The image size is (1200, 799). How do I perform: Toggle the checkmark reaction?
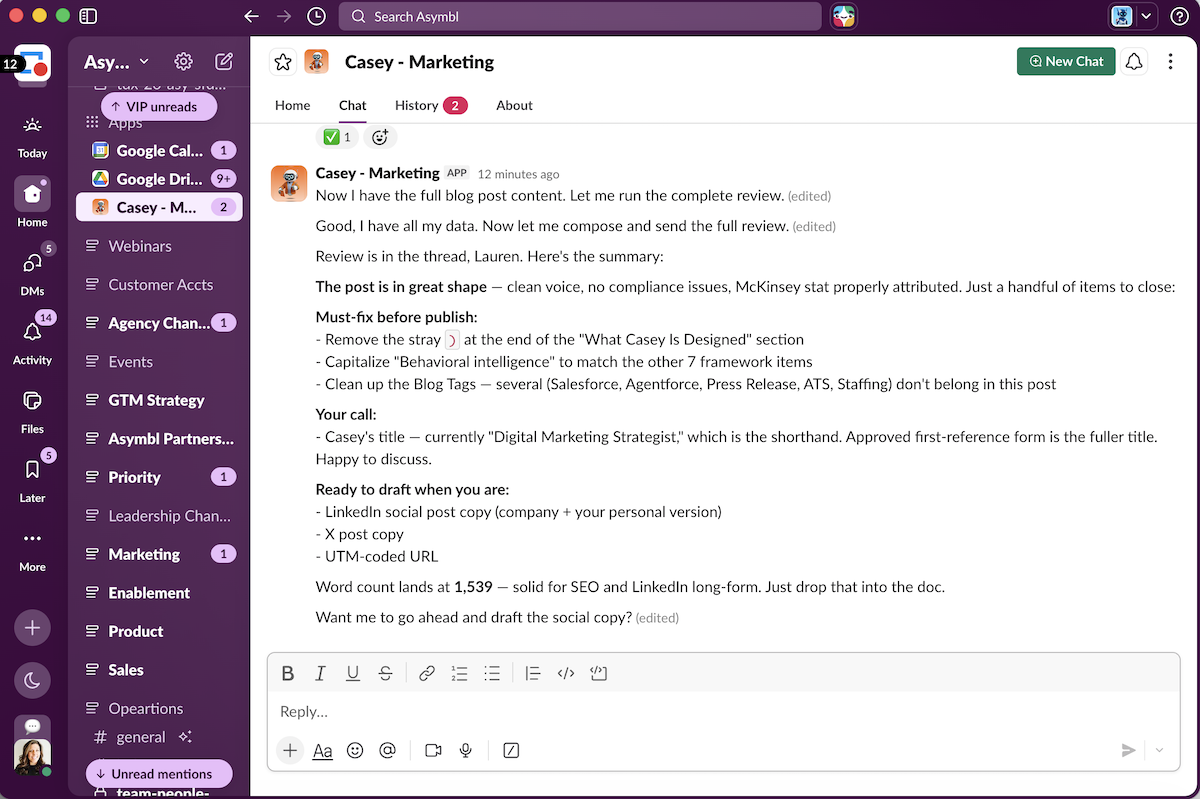click(x=336, y=137)
